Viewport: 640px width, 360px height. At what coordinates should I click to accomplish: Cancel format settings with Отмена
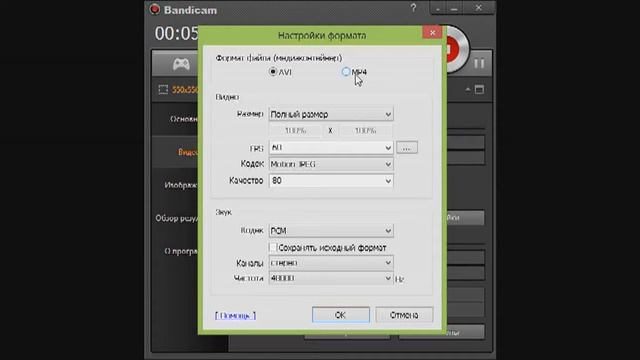[404, 315]
